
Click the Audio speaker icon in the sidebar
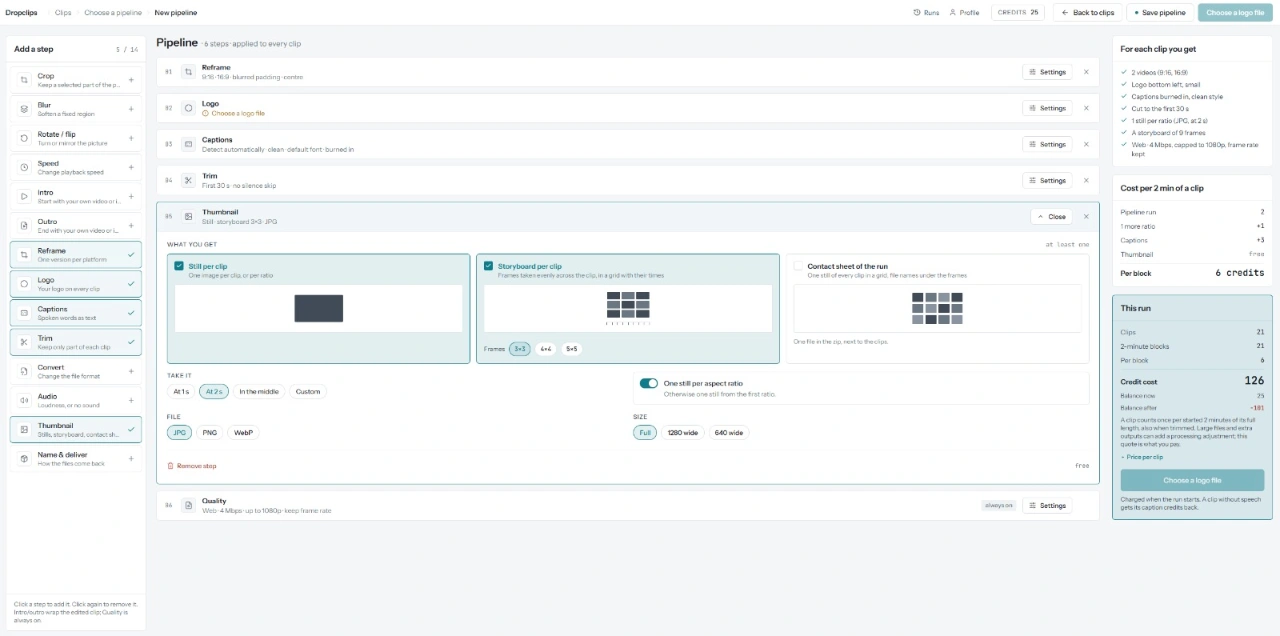click(x=24, y=400)
